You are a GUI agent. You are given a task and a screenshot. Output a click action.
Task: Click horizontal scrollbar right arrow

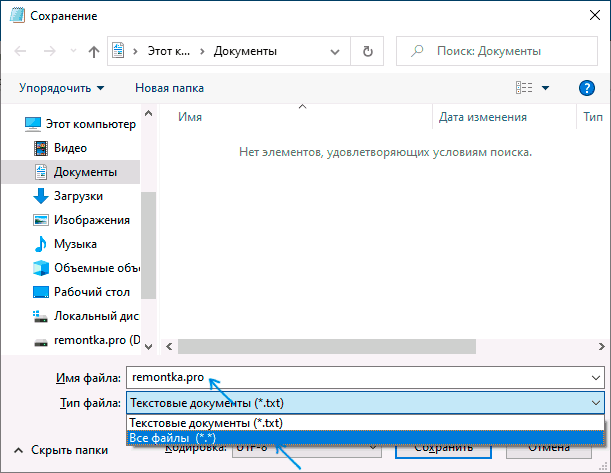pyautogui.click(x=602, y=346)
